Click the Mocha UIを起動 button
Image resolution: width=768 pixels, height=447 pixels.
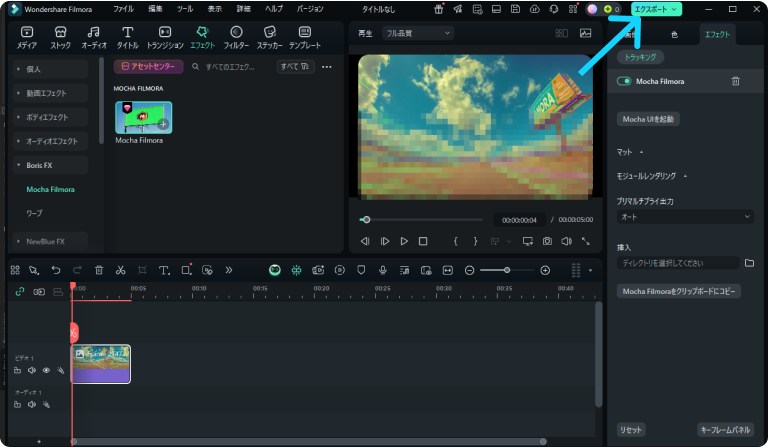click(x=648, y=119)
